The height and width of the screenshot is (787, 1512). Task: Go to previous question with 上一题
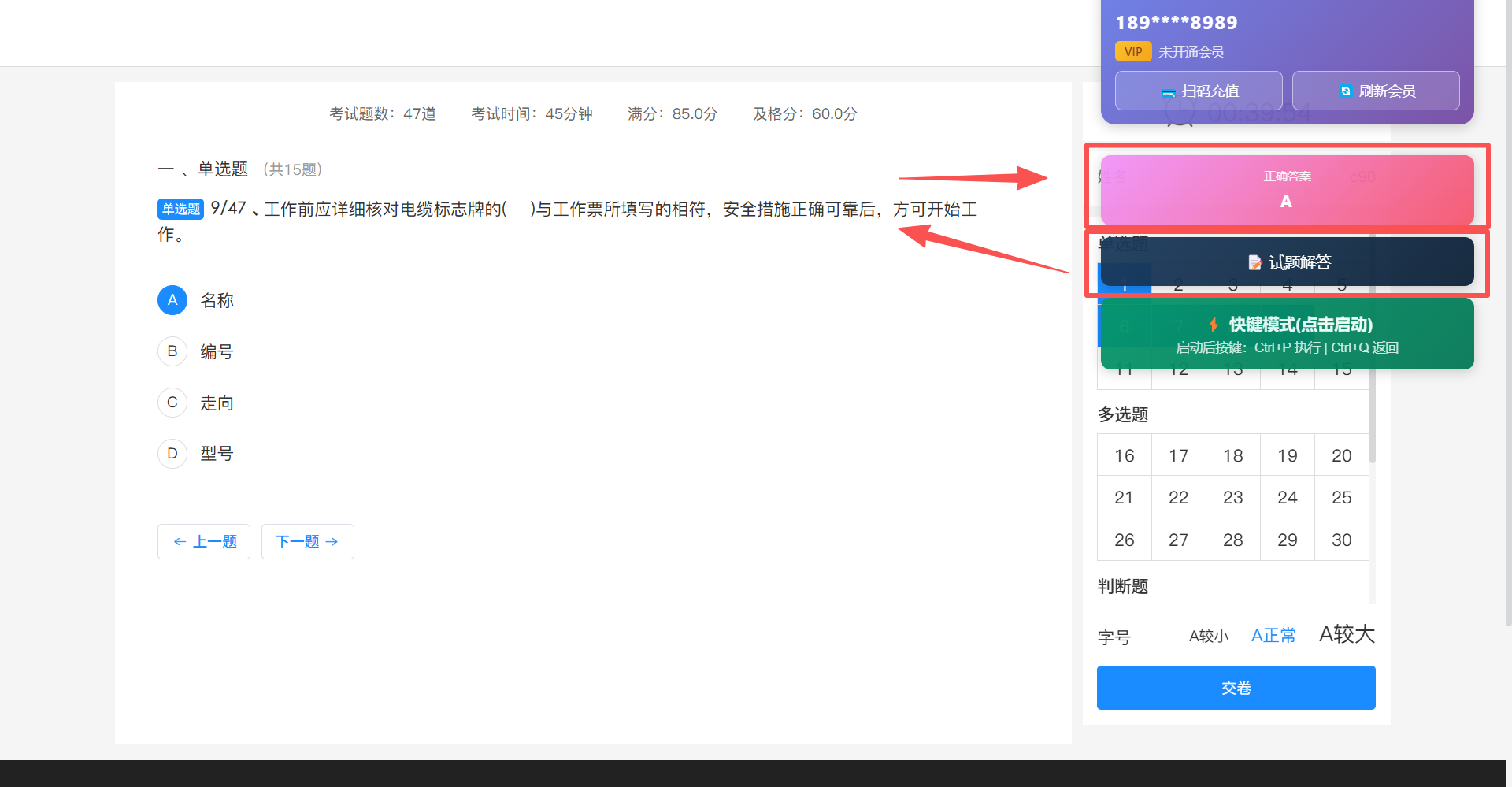[204, 542]
